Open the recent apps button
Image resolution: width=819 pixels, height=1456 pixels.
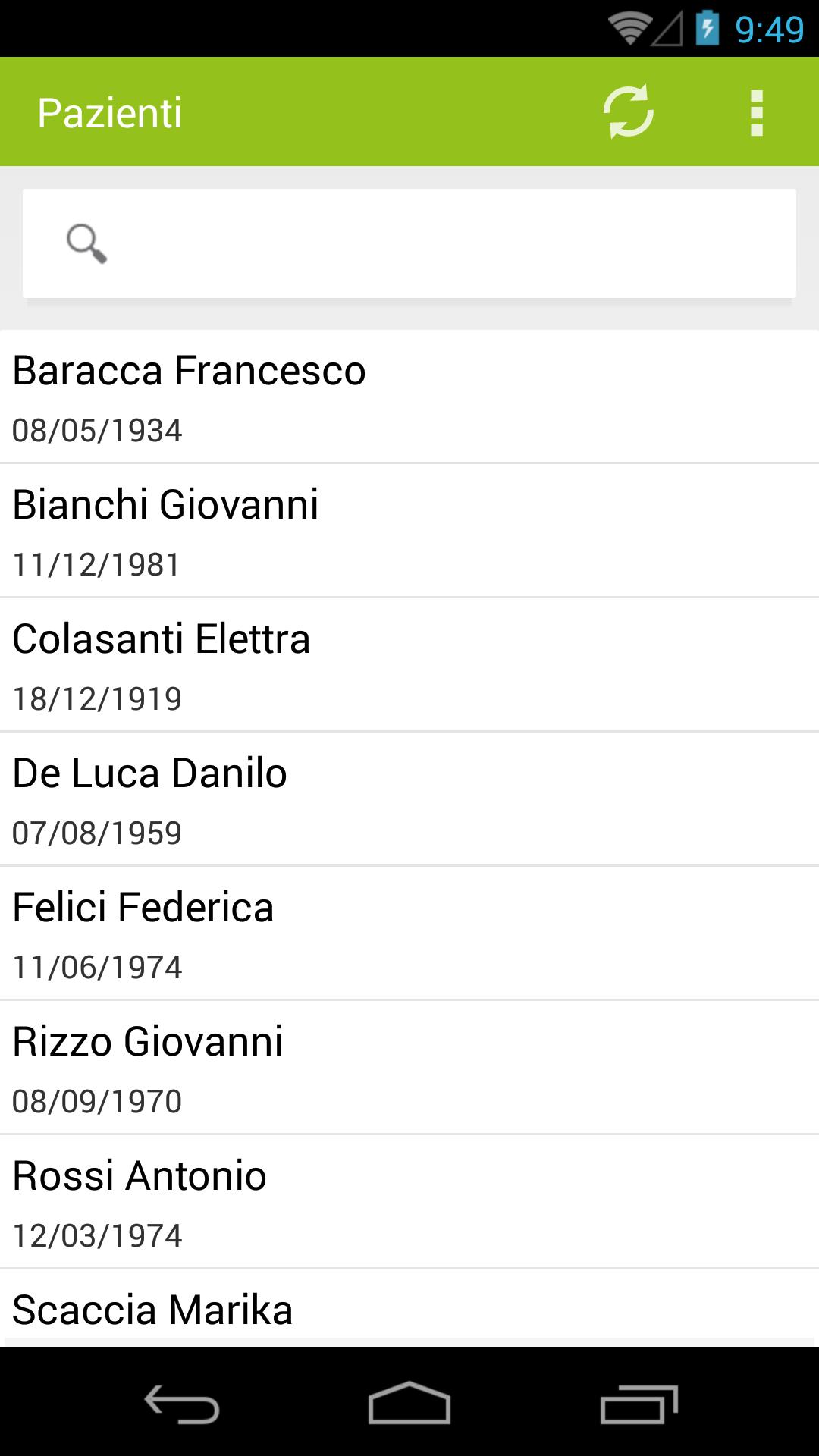pyautogui.click(x=639, y=1404)
